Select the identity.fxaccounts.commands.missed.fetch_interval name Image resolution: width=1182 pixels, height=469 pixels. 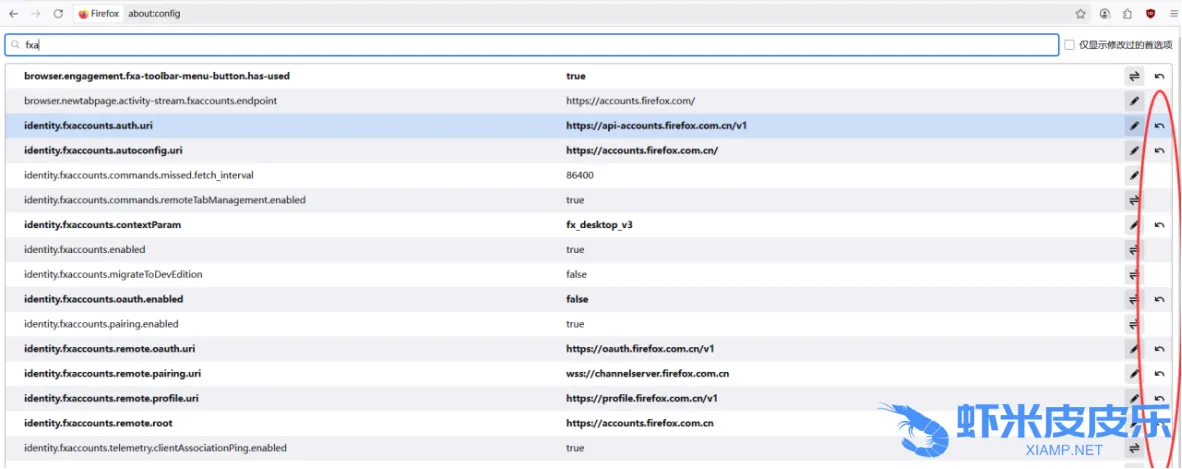pos(139,176)
